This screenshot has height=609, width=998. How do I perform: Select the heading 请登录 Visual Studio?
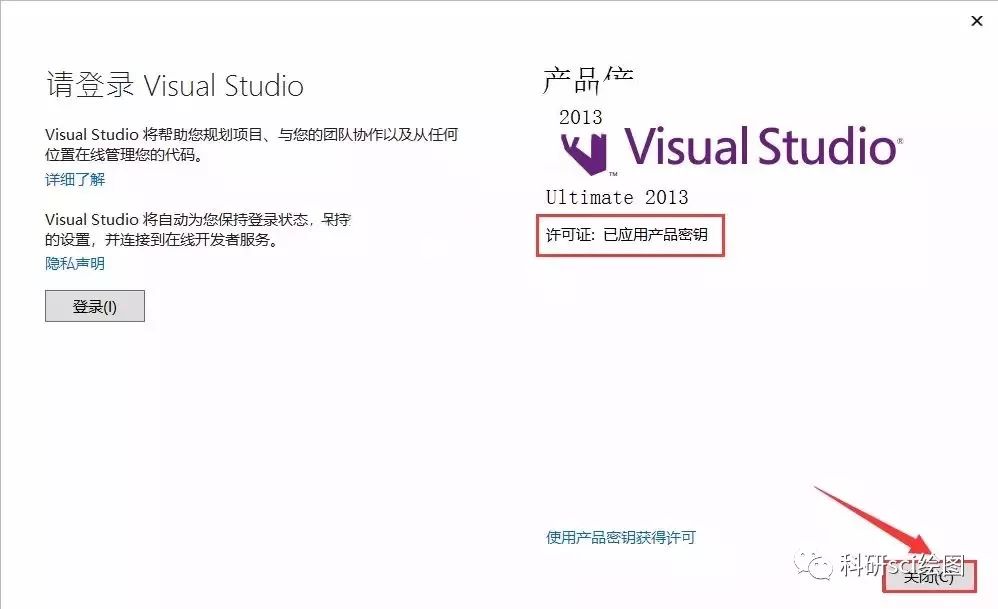pyautogui.click(x=175, y=85)
